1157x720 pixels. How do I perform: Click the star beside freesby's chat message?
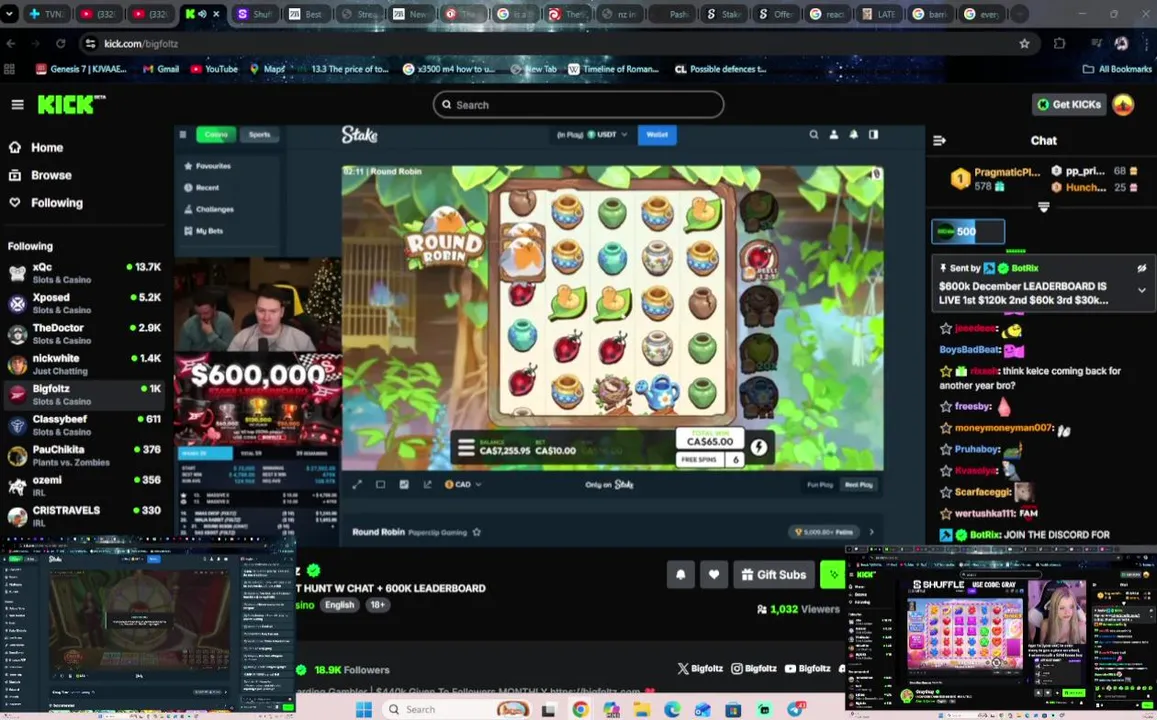tap(945, 406)
